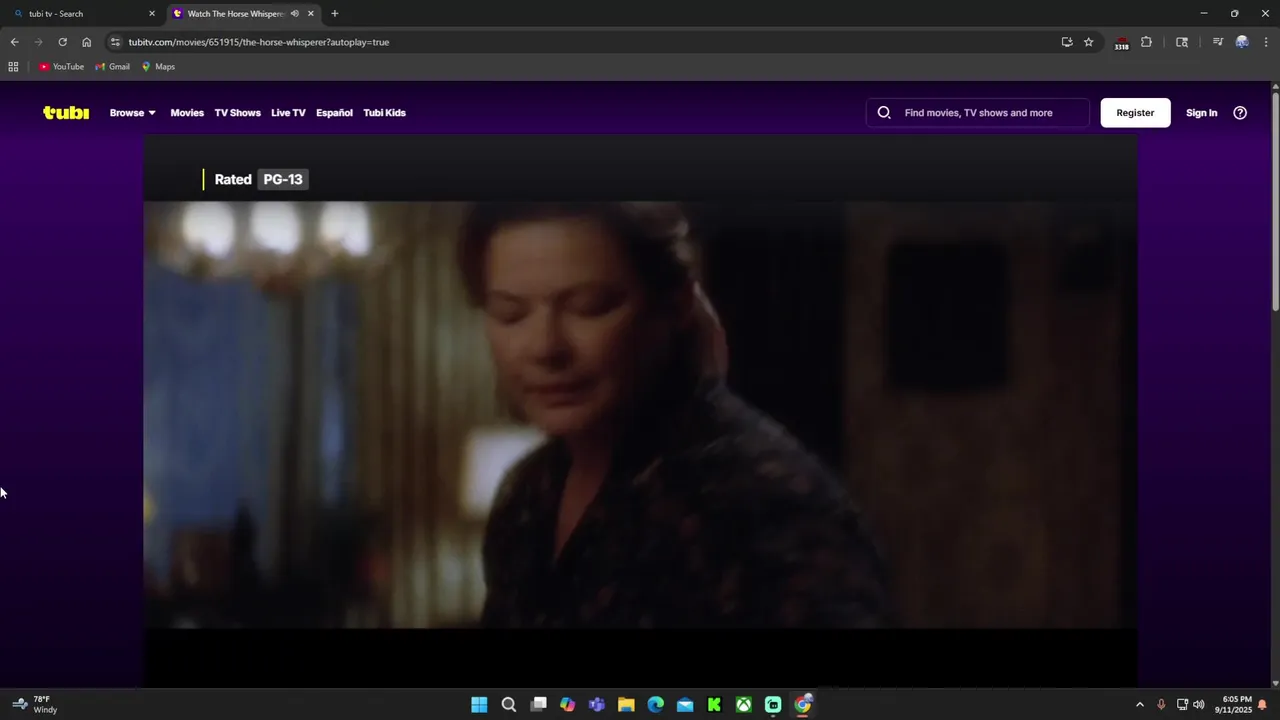Click the microphone tray icon
The image size is (1280, 720).
click(x=1161, y=705)
